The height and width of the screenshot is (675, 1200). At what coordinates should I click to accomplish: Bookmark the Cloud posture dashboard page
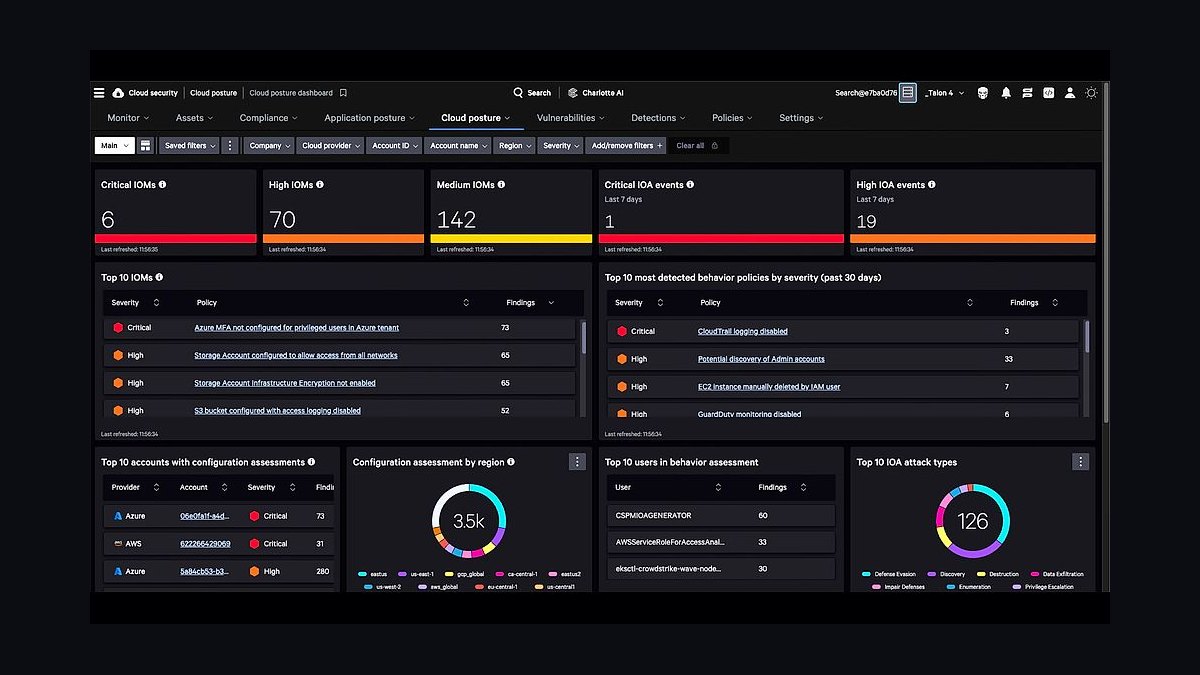coord(343,93)
